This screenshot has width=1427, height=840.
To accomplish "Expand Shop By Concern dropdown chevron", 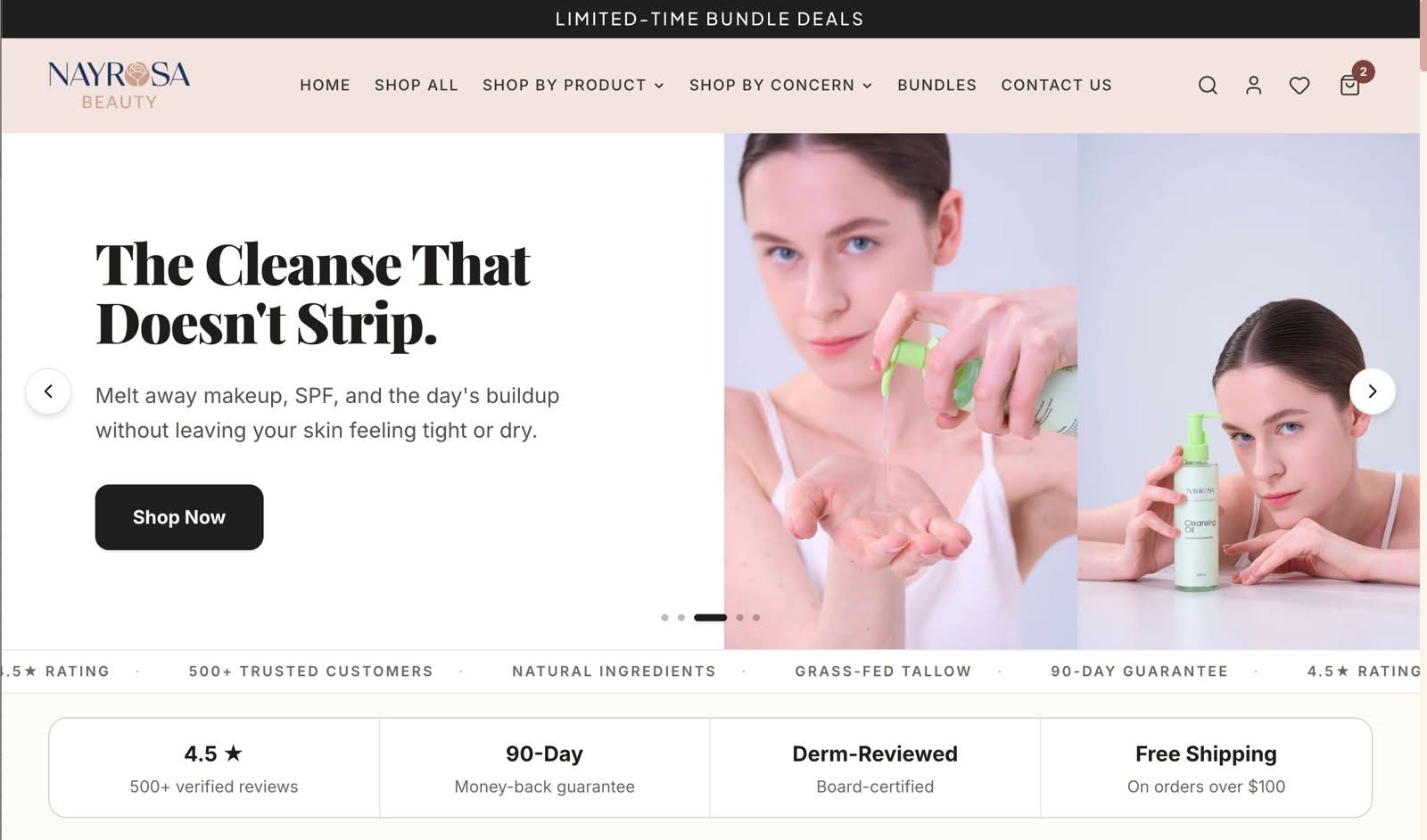I will point(867,86).
